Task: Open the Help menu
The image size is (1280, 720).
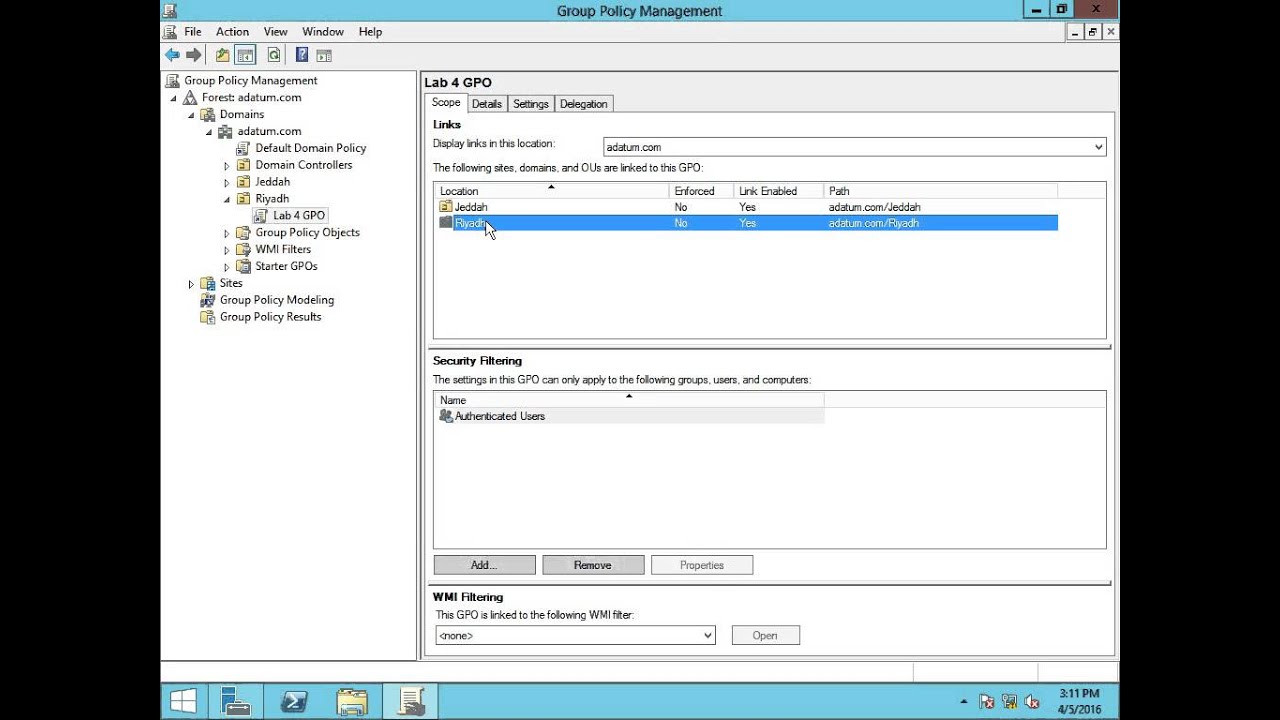Action: (370, 32)
